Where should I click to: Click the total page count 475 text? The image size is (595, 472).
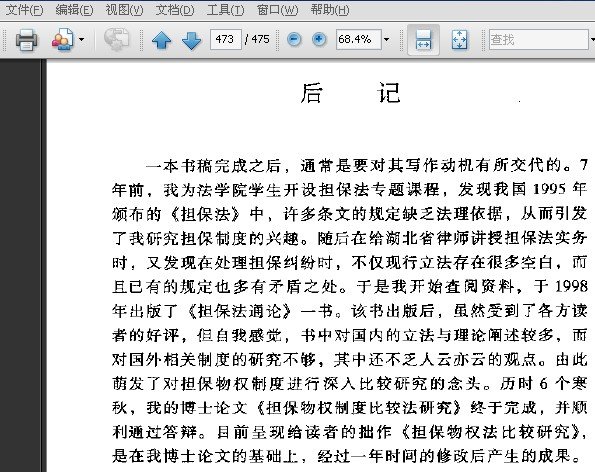[260, 39]
